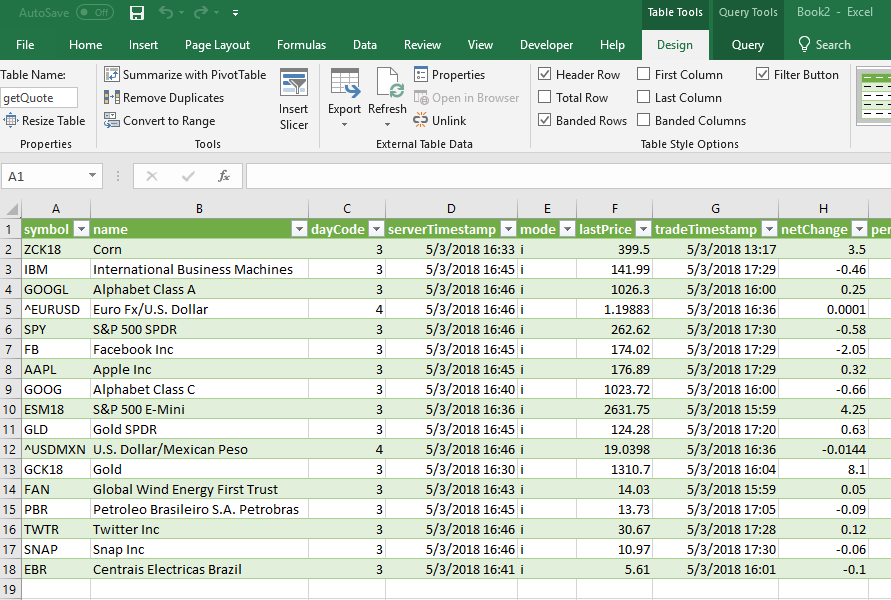Viewport: 891px width, 600px height.
Task: Click the Search lightbulb icon
Action: click(804, 44)
